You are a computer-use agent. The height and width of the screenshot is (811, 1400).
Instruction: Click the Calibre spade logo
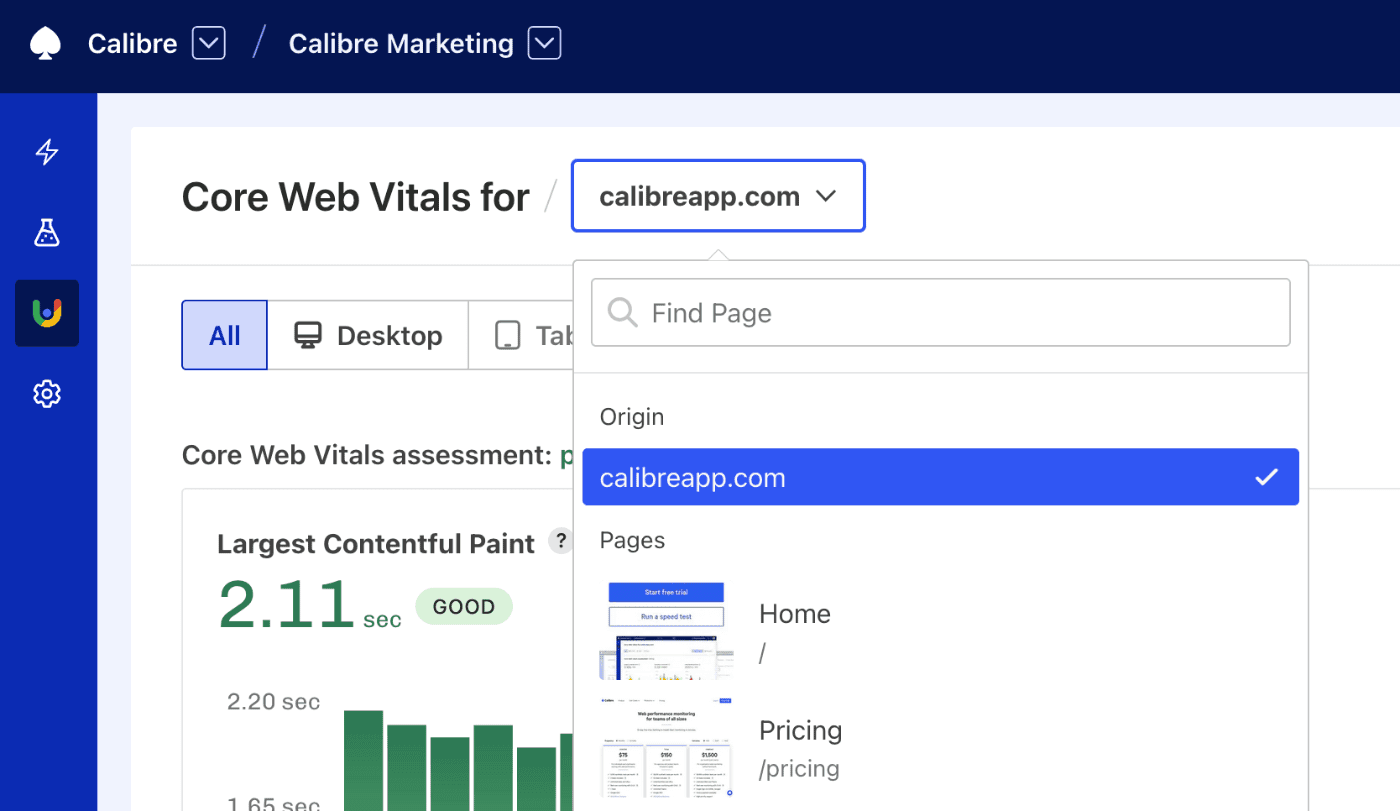click(x=45, y=43)
